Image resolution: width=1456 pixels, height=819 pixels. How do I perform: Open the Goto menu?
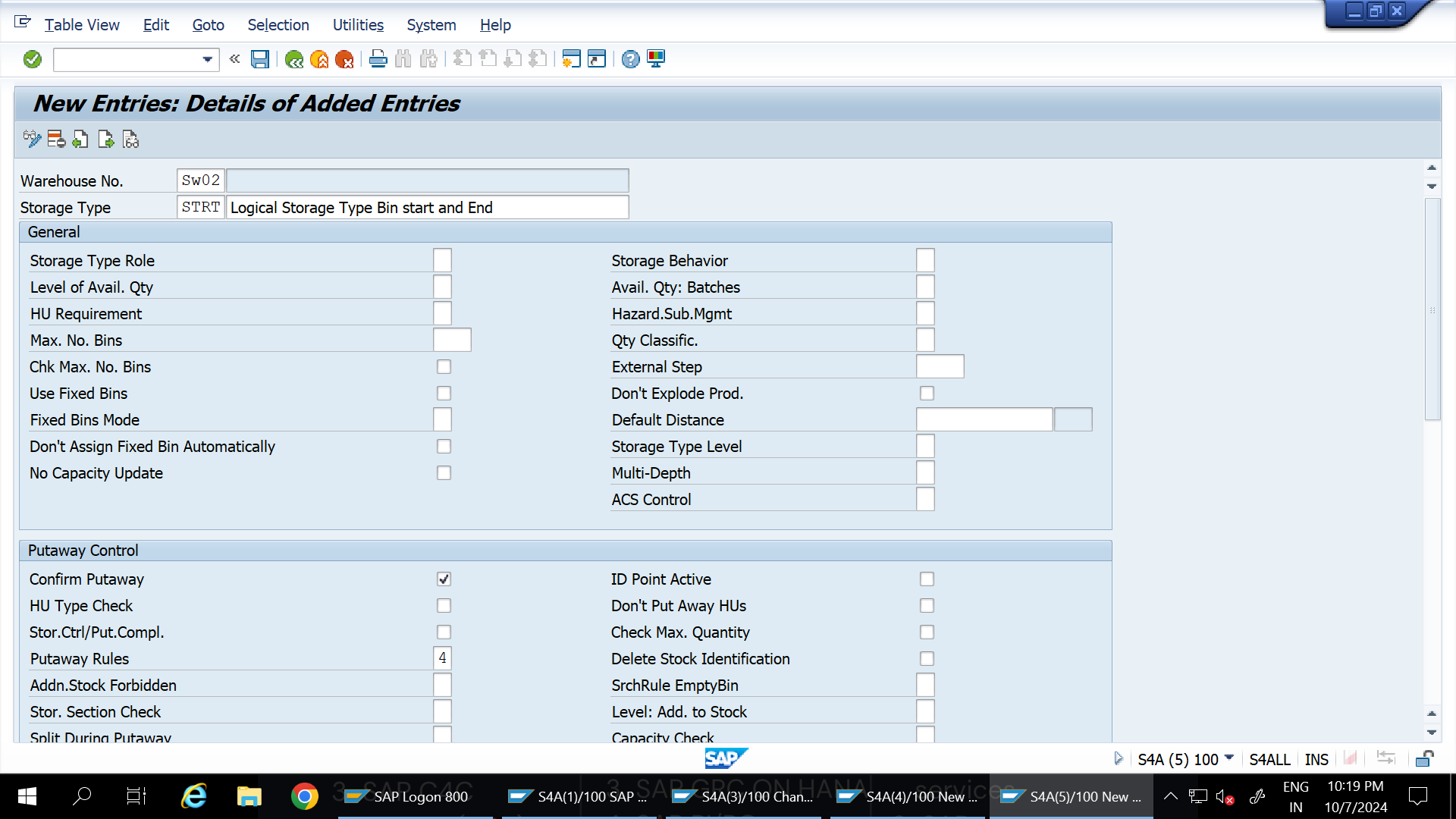207,25
